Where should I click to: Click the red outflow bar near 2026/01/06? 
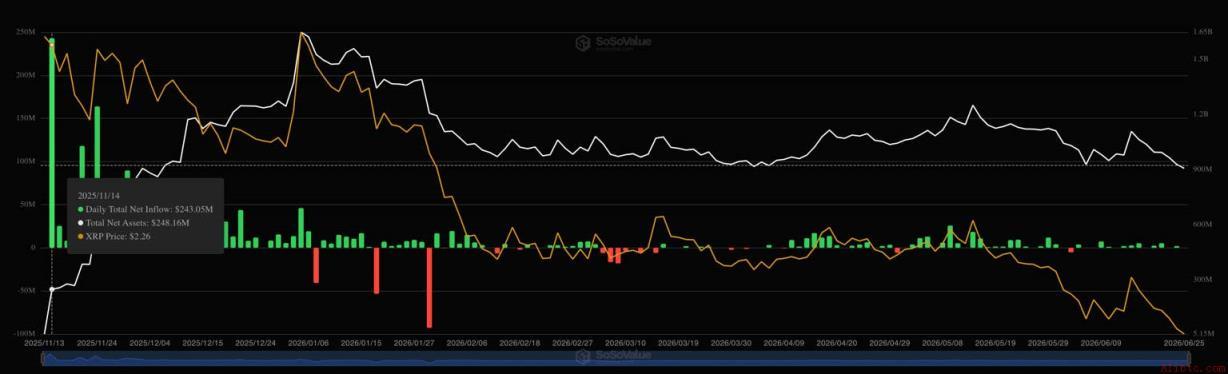click(x=316, y=265)
